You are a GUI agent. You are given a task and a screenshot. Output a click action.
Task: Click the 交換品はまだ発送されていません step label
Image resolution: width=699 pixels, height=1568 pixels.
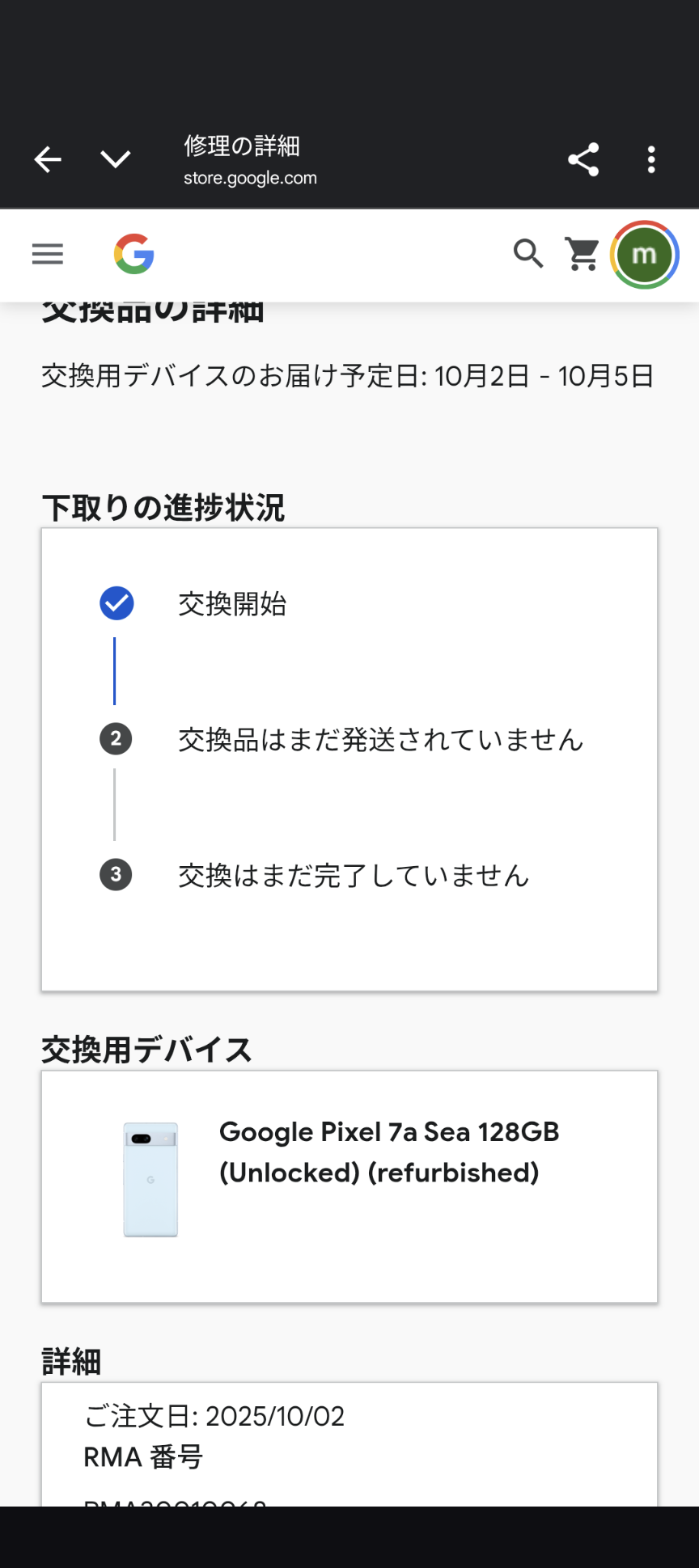(380, 739)
